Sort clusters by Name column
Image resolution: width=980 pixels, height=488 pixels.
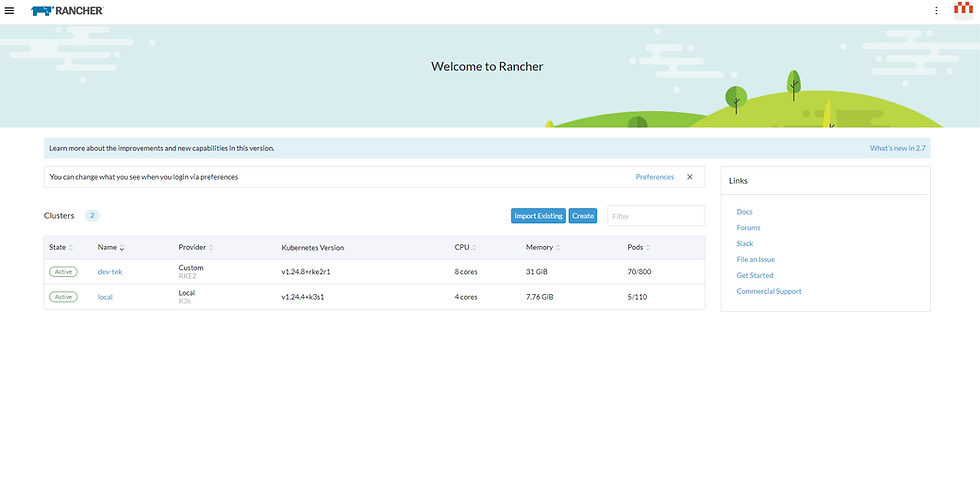click(111, 247)
